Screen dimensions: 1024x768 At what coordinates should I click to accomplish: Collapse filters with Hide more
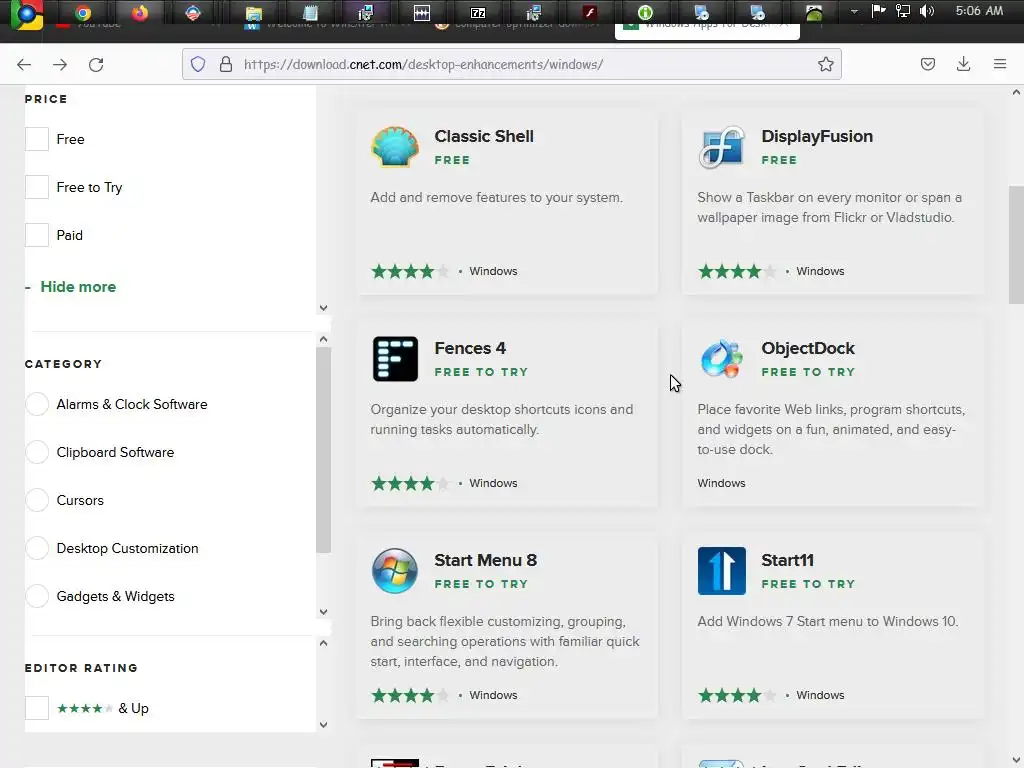[78, 287]
